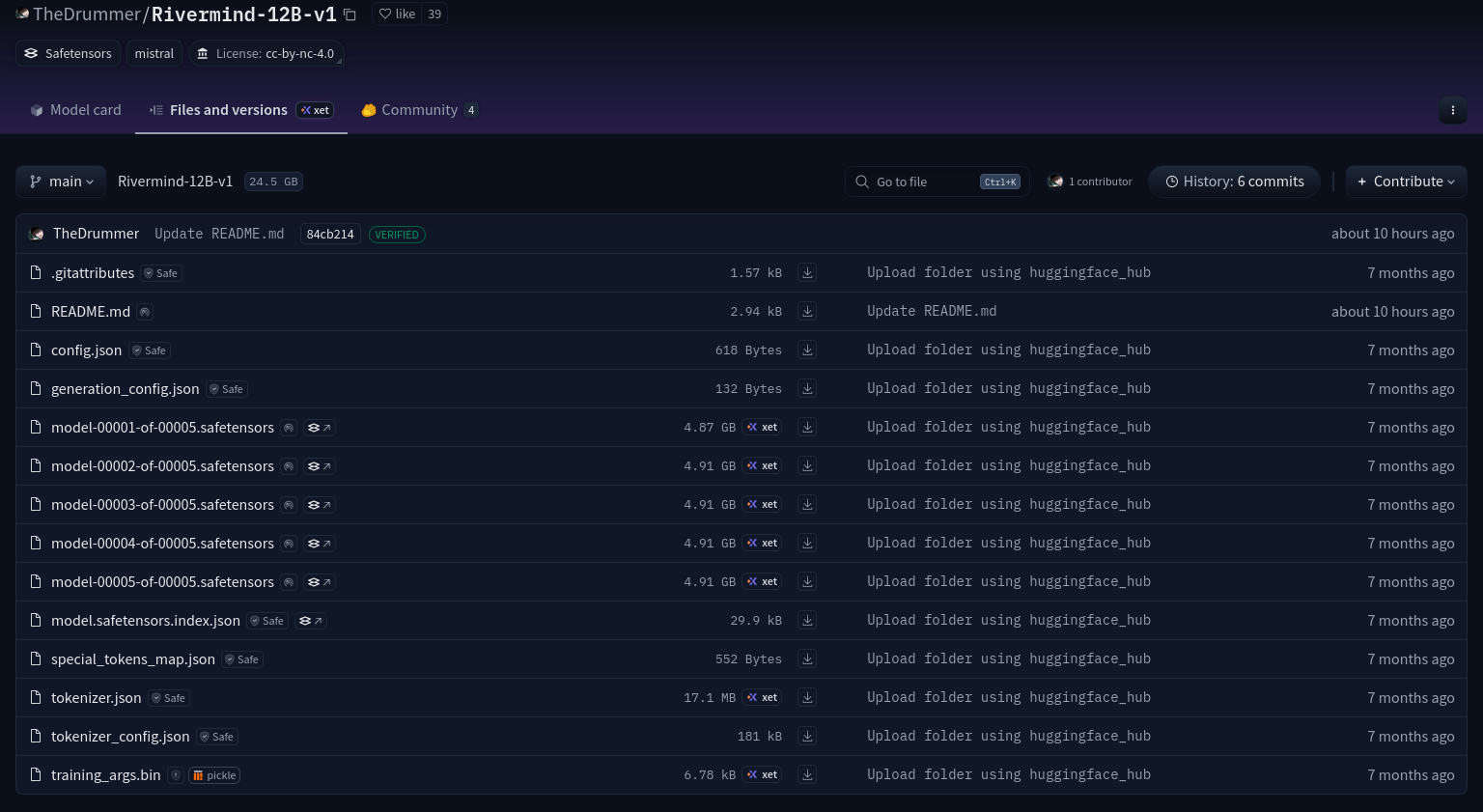The width and height of the screenshot is (1483, 812).
Task: Like the Rivermind-12B-v1 repository
Action: [397, 14]
